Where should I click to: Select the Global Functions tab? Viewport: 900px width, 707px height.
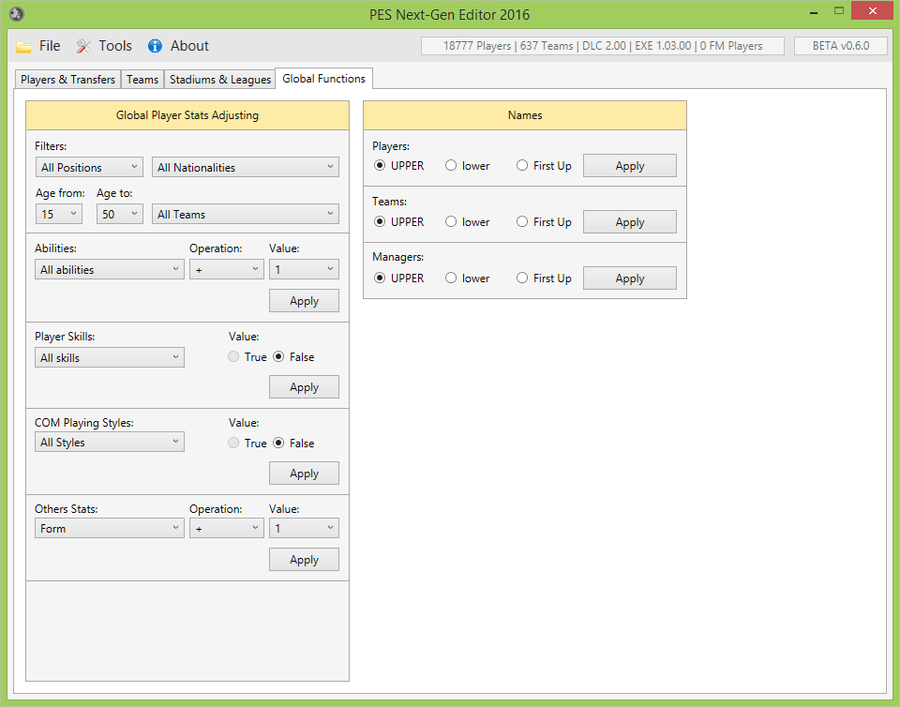coord(324,79)
